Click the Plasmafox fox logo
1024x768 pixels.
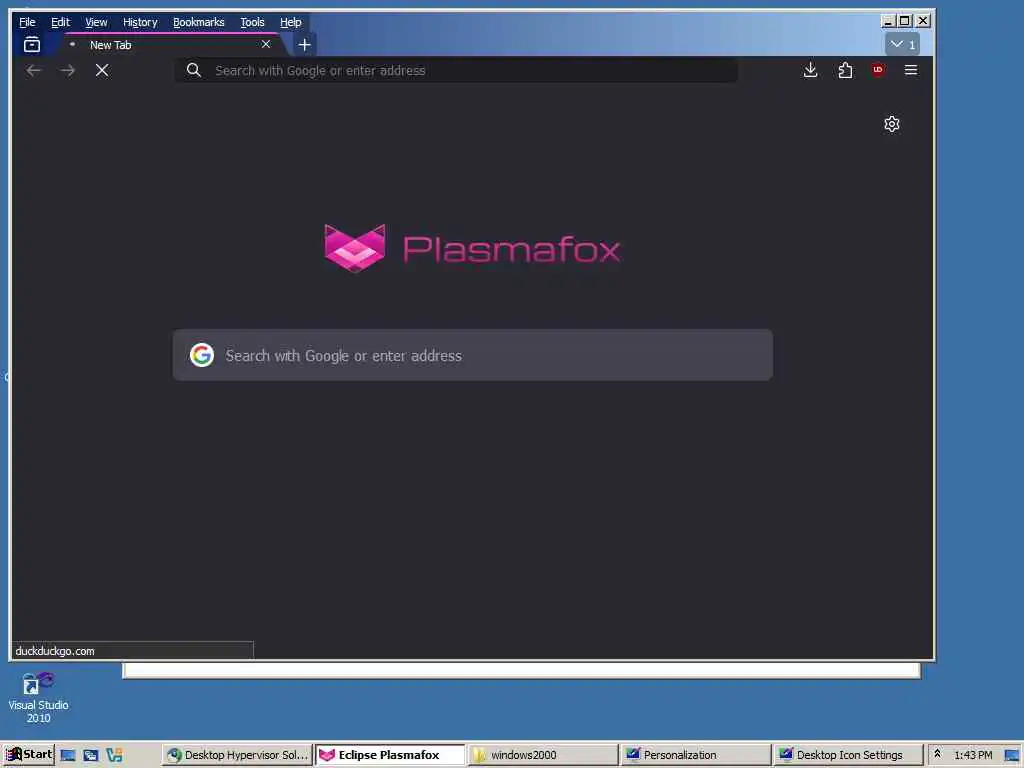pos(355,248)
